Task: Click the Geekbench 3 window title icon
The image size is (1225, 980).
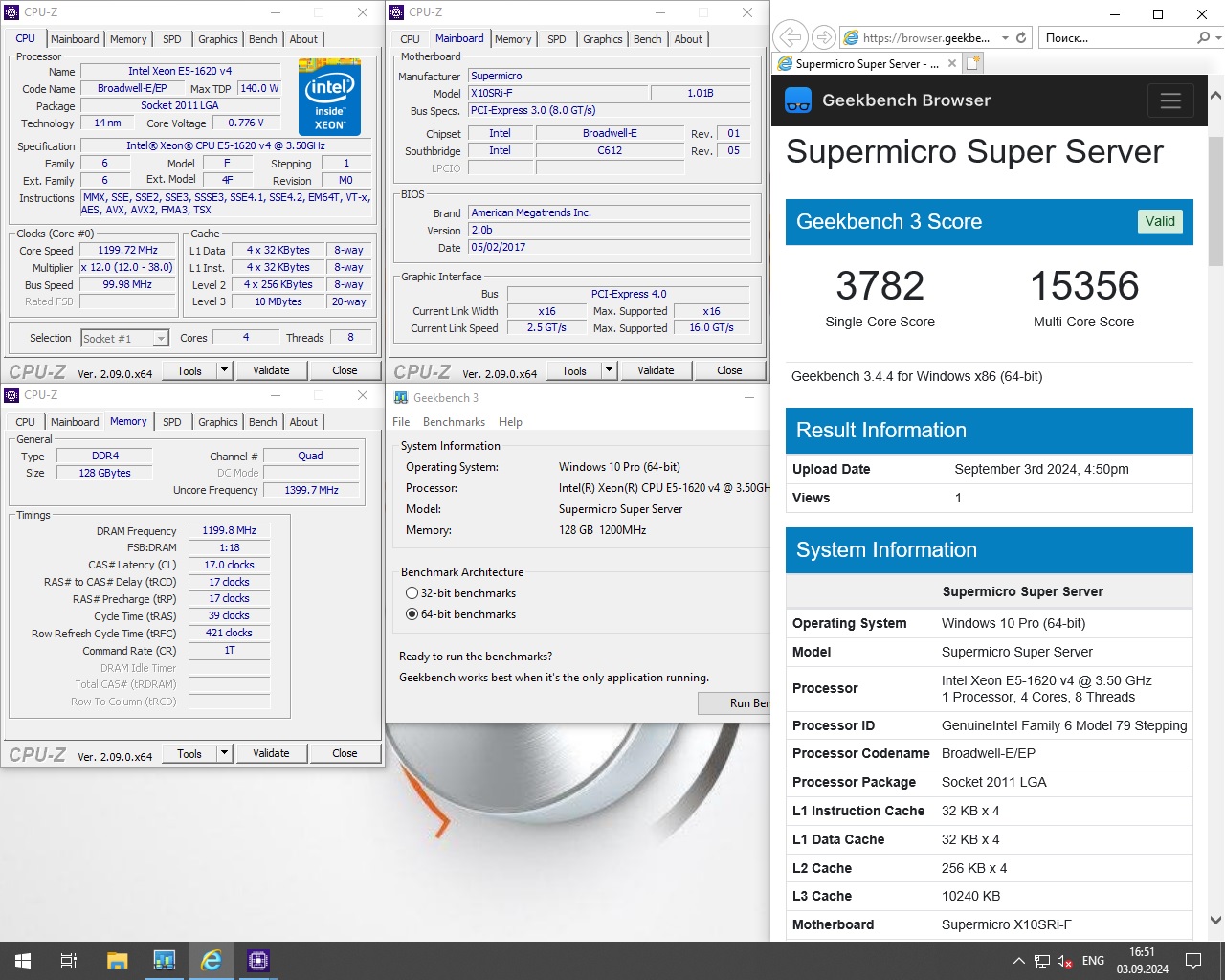Action: 400,397
